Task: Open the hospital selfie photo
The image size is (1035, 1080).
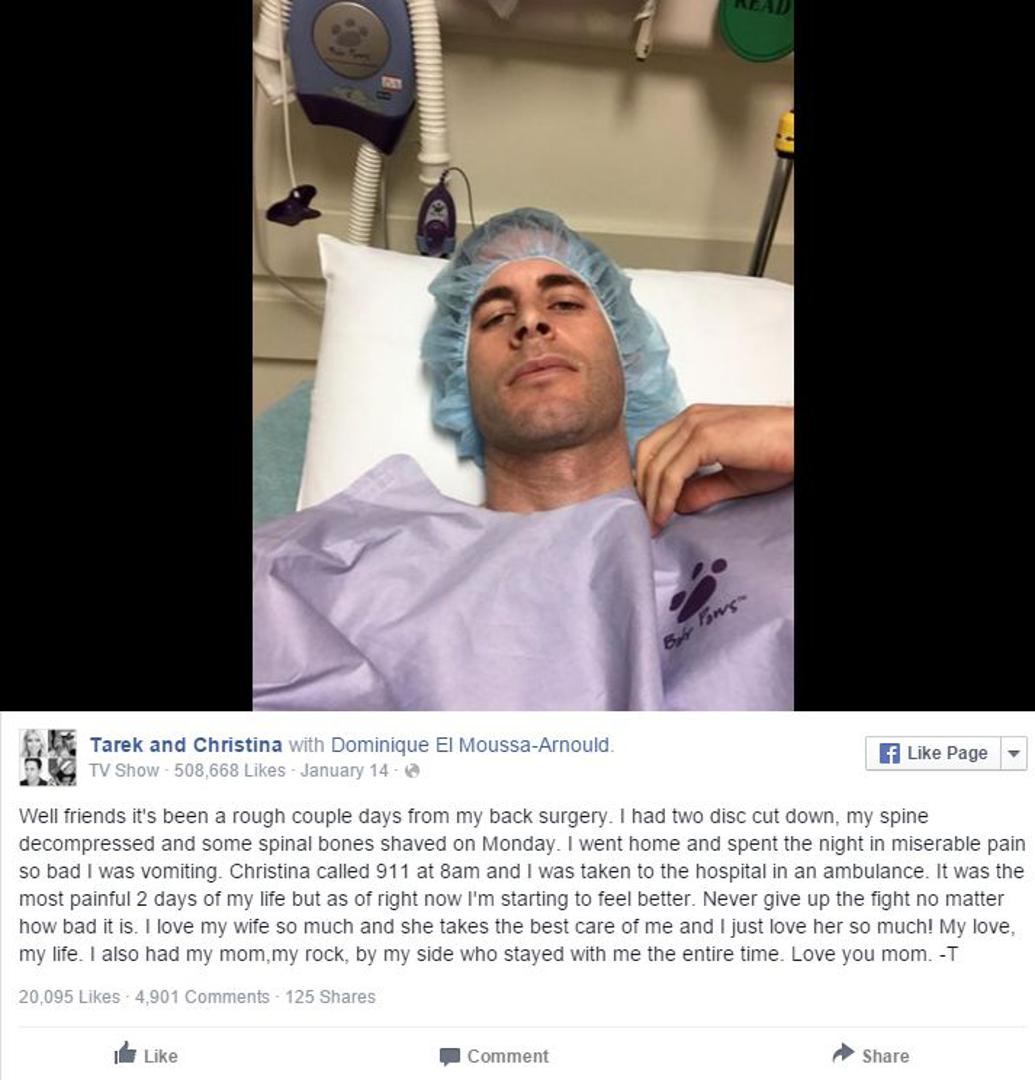Action: coord(523,355)
